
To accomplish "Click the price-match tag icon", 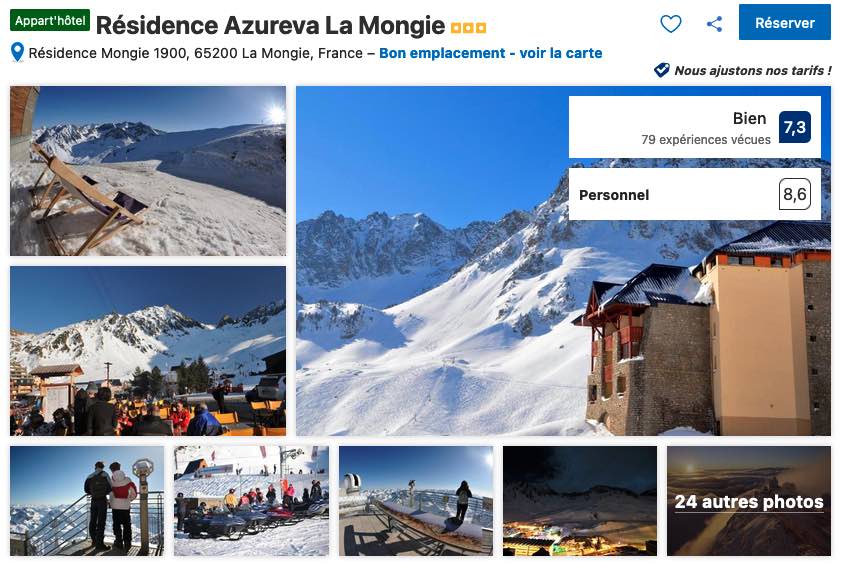I will (x=661, y=70).
